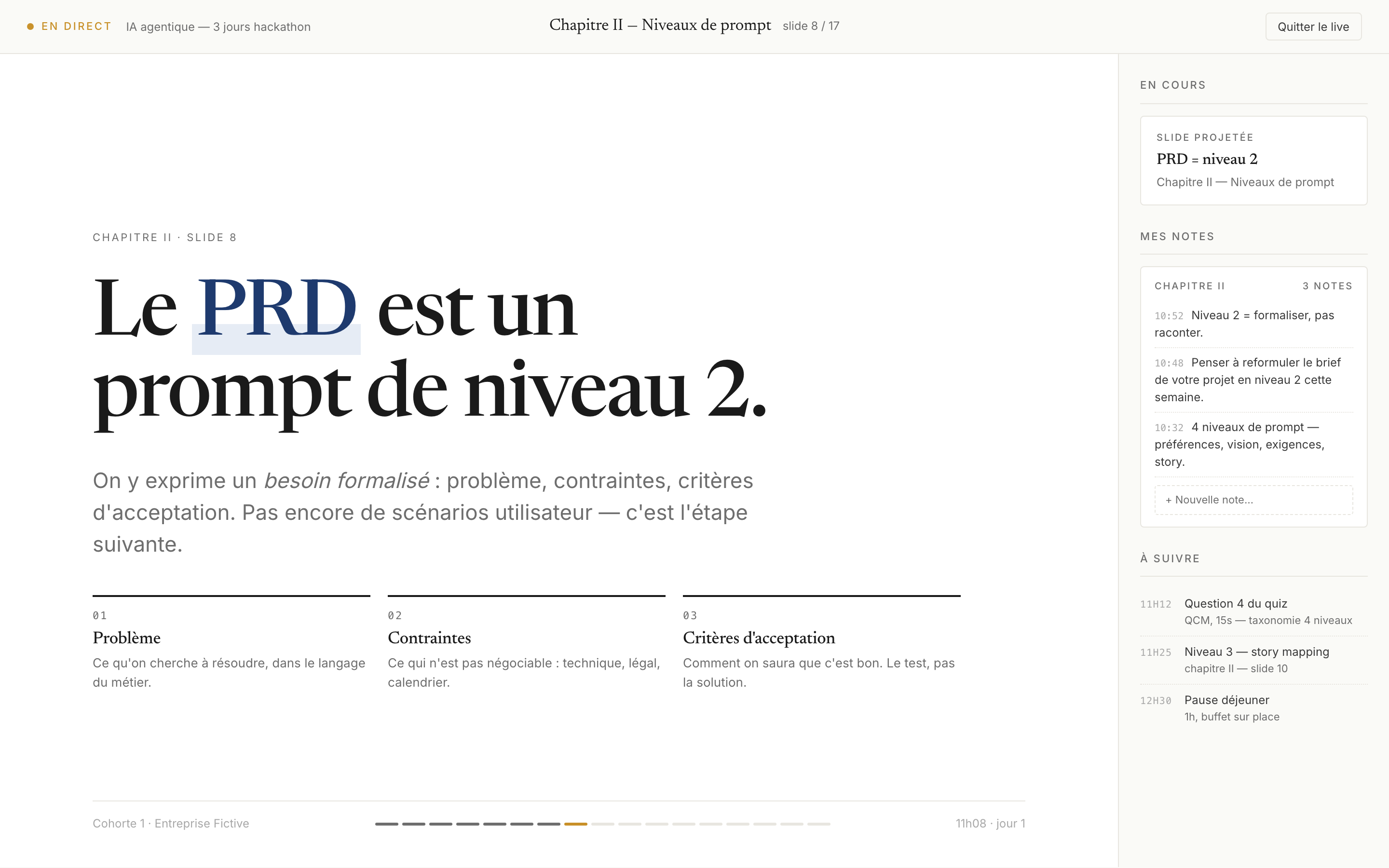The width and height of the screenshot is (1389, 868).
Task: Click the Problème column heading
Action: point(126,638)
